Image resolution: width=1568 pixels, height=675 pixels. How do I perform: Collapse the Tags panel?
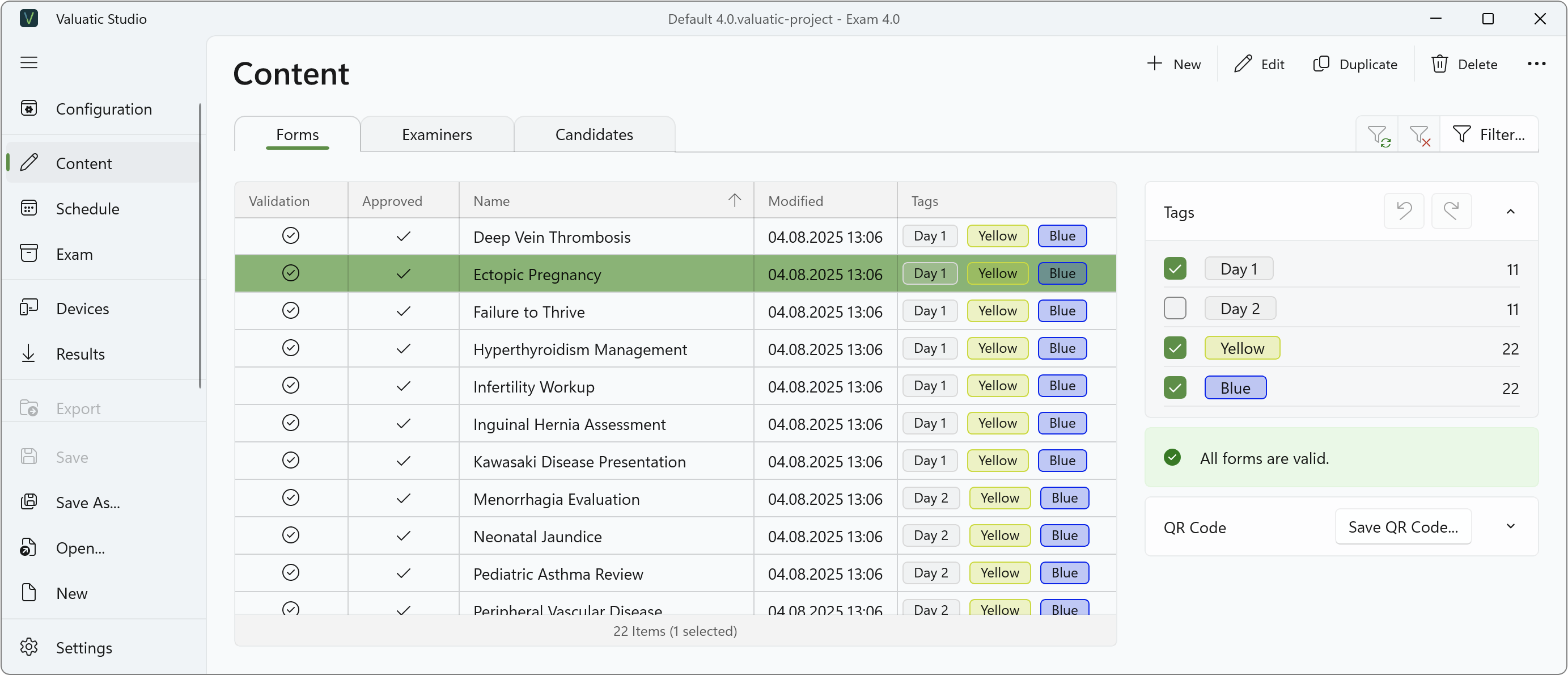coord(1510,212)
